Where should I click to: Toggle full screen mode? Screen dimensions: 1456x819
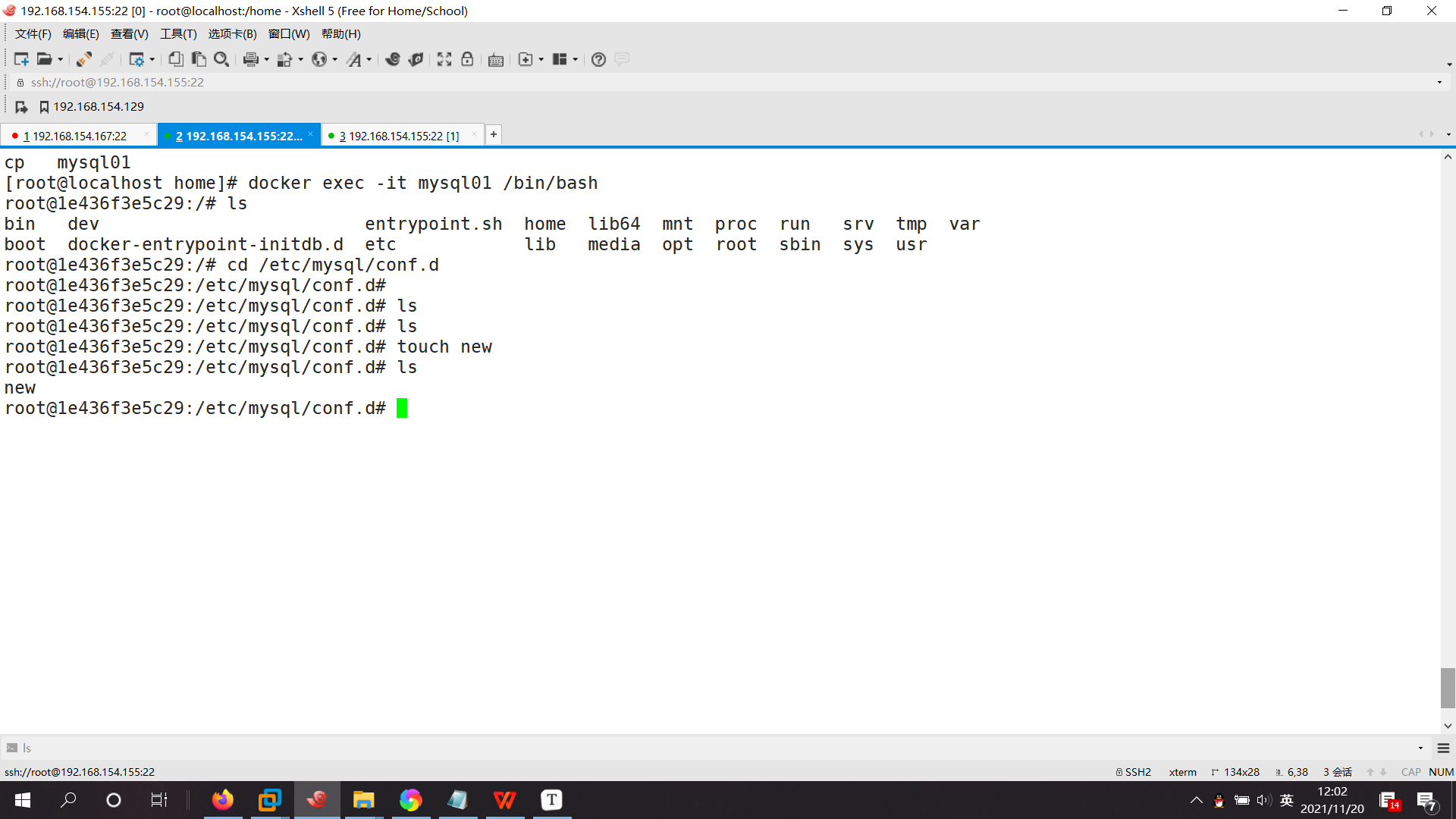pyautogui.click(x=444, y=59)
